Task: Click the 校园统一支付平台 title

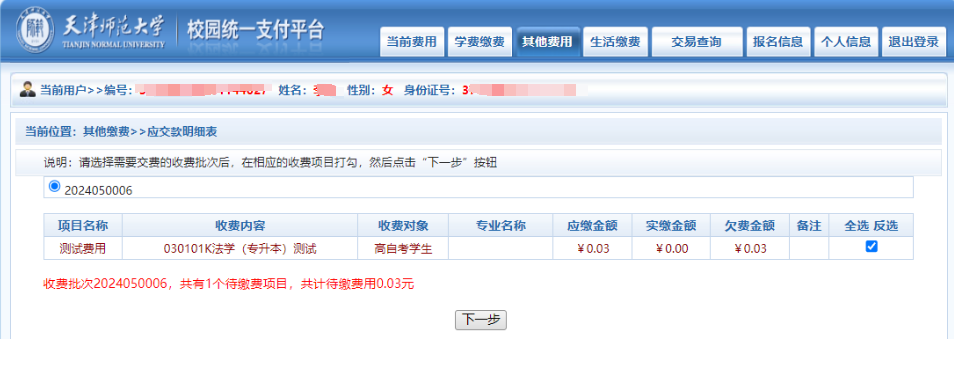Action: (x=256, y=30)
